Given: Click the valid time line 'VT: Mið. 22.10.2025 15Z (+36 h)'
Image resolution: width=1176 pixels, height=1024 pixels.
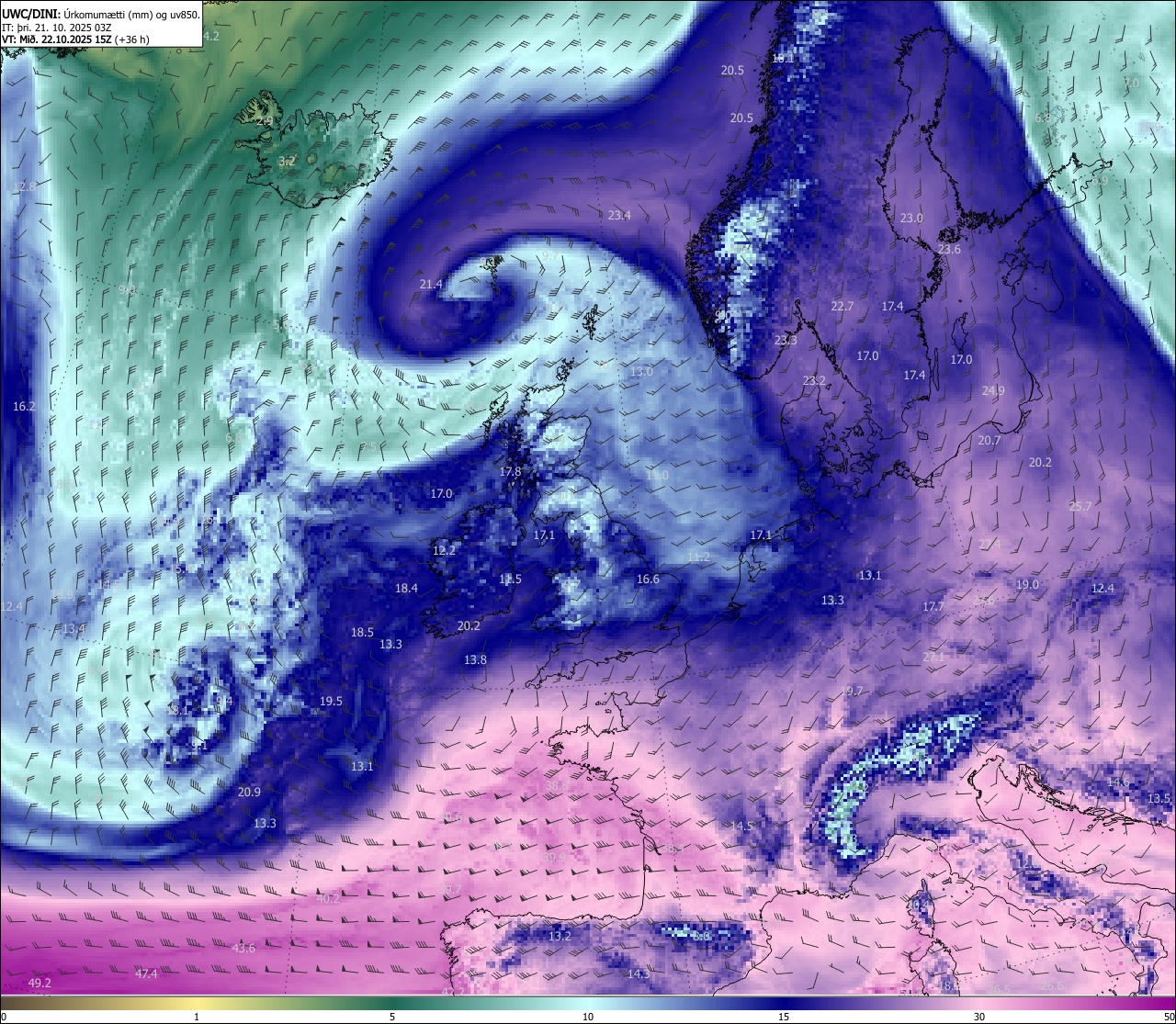Looking at the screenshot, I should (75, 39).
